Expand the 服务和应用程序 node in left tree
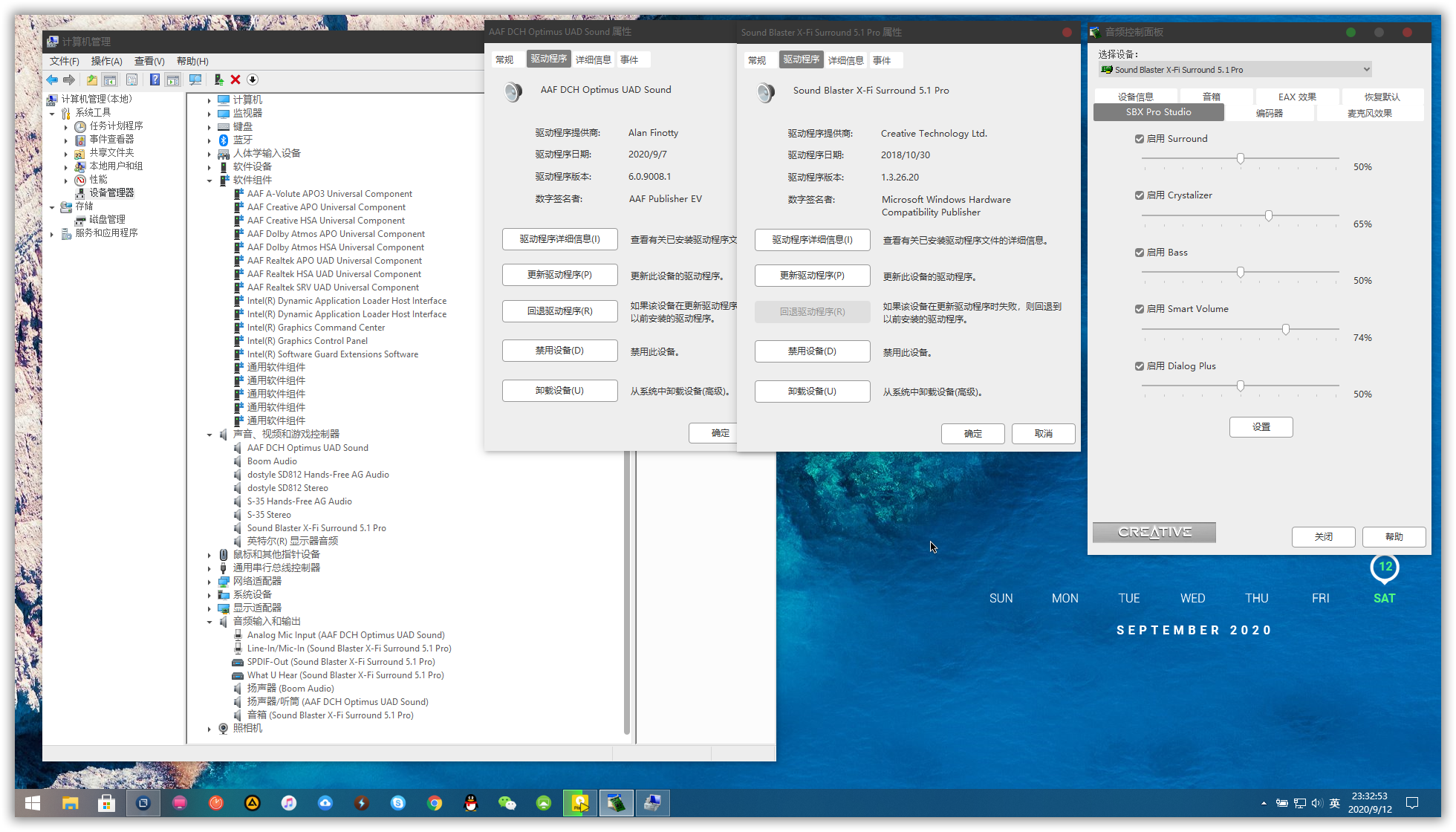Image resolution: width=1456 pixels, height=832 pixels. [52, 233]
